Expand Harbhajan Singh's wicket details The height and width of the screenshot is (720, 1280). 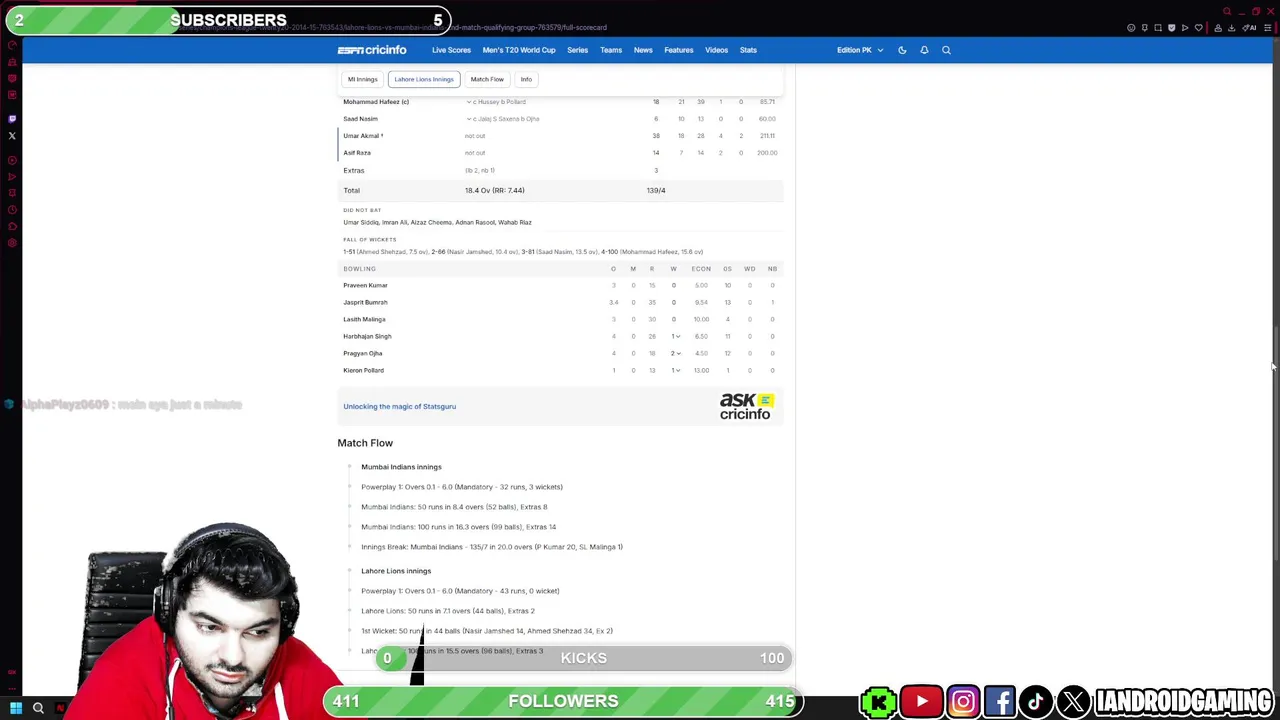pos(679,337)
